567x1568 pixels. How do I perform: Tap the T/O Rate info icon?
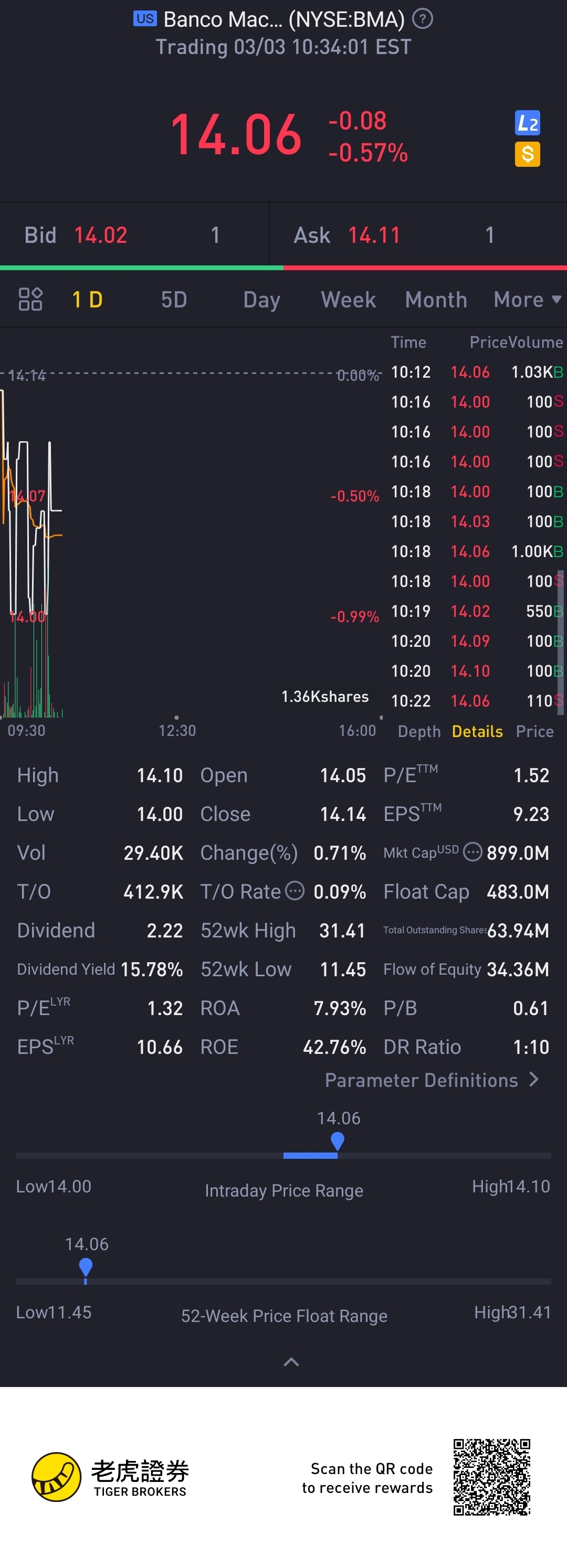[x=295, y=891]
